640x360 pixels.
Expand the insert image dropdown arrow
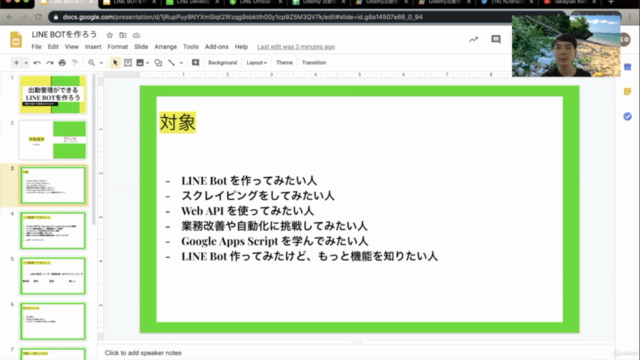[148, 63]
